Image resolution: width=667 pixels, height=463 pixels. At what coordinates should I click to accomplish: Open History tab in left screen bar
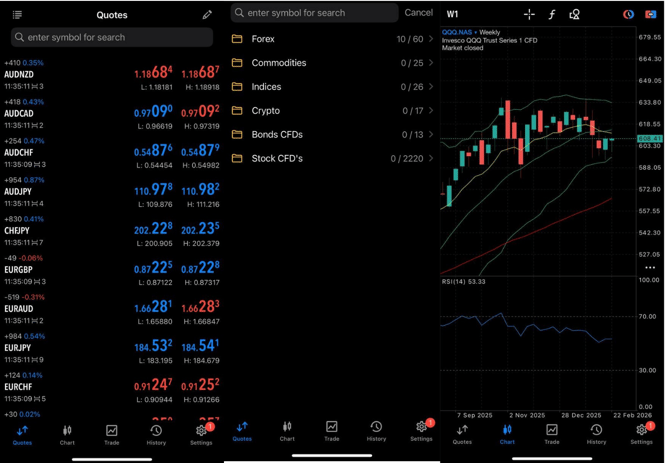(x=156, y=435)
